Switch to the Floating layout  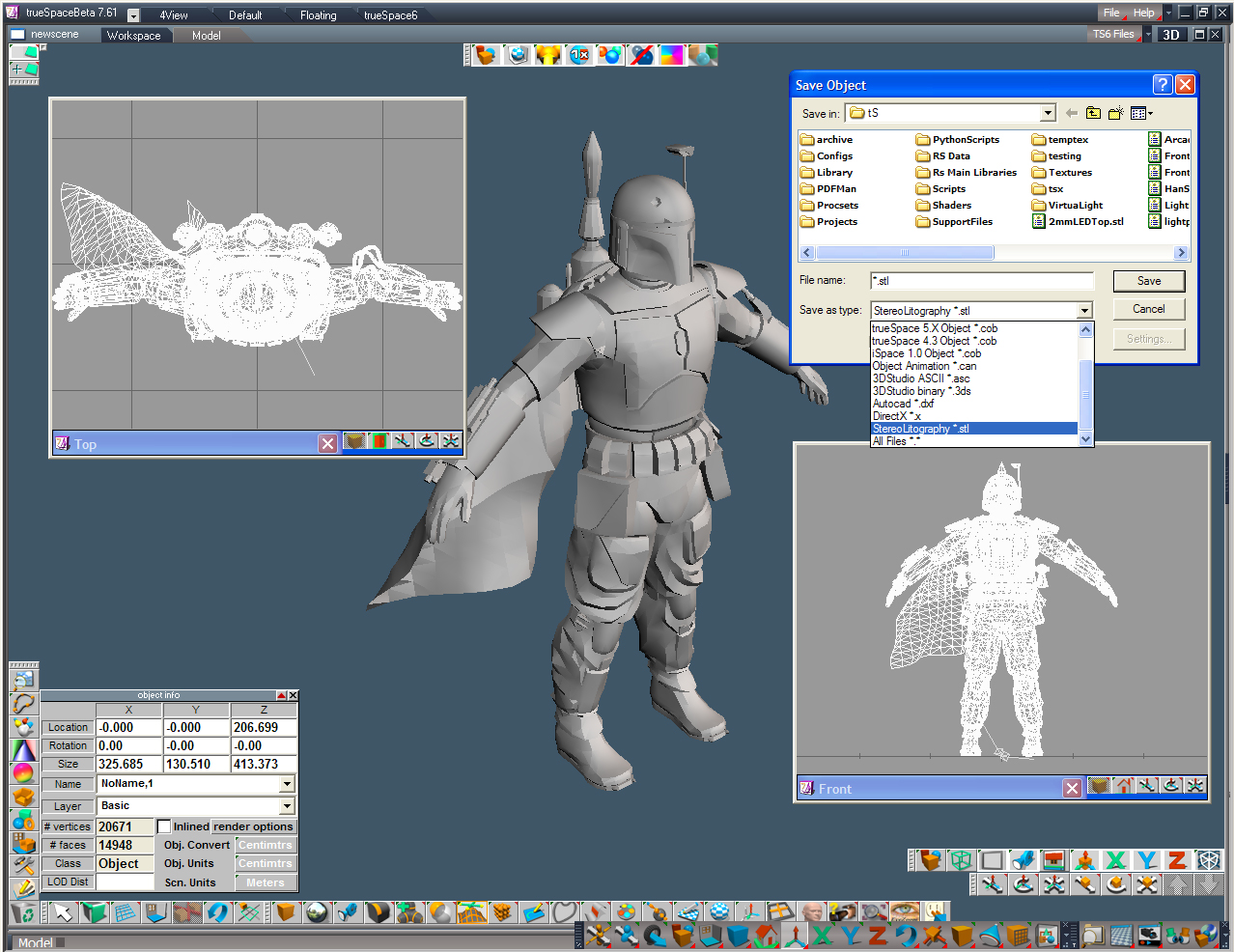(318, 15)
